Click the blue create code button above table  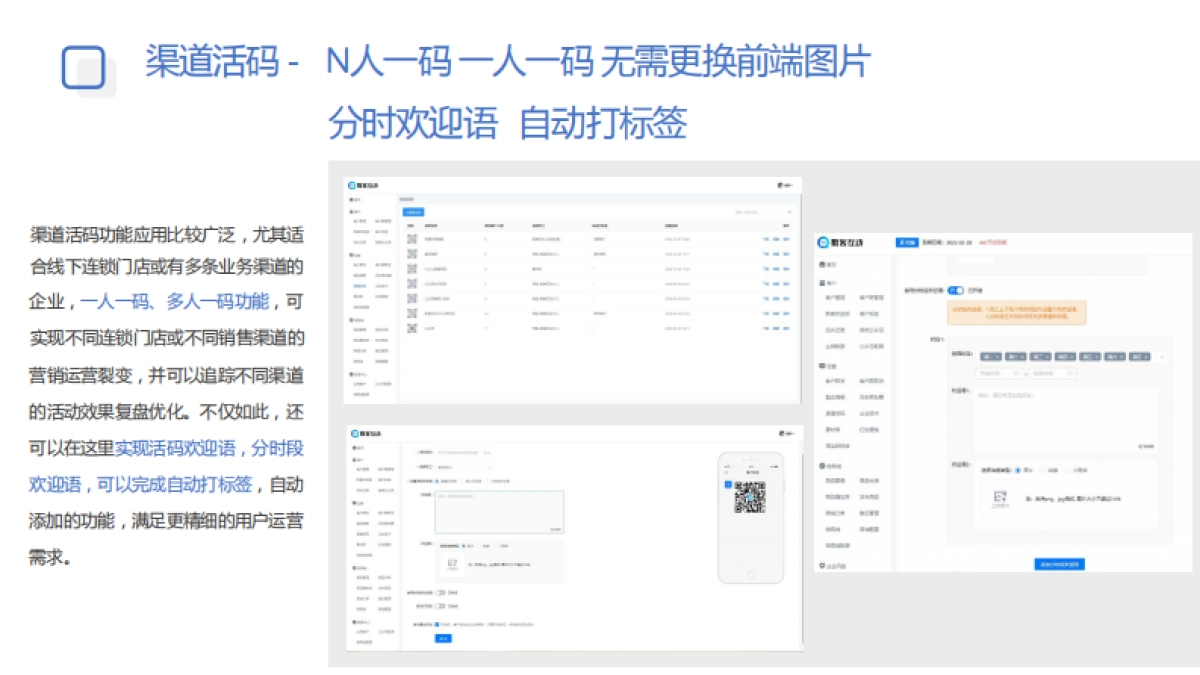tap(412, 211)
